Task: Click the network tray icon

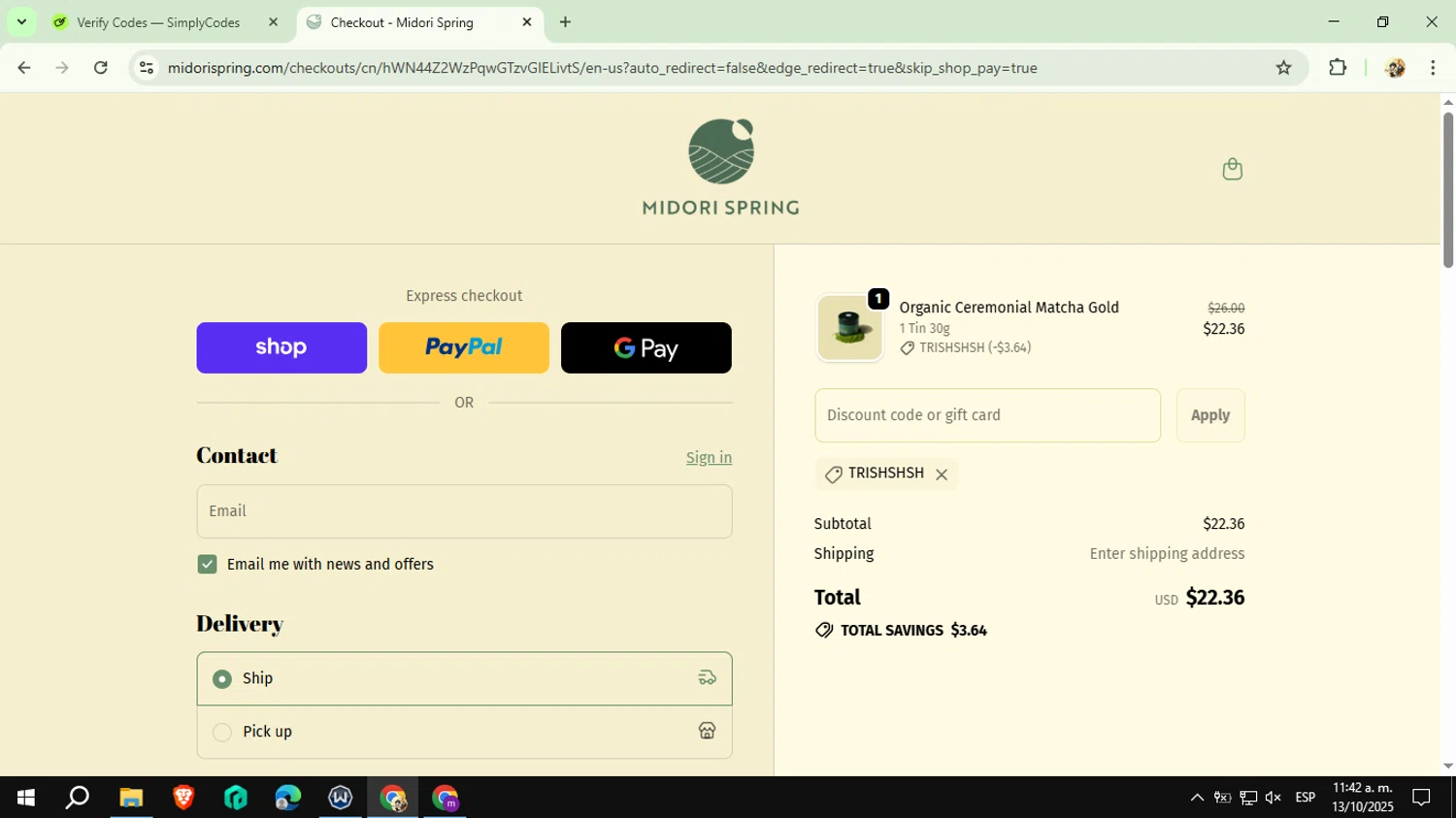Action: click(1248, 798)
